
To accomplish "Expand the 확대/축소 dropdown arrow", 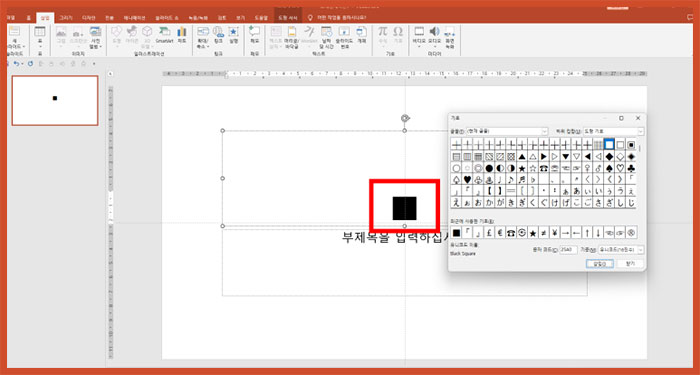I will pos(208,46).
